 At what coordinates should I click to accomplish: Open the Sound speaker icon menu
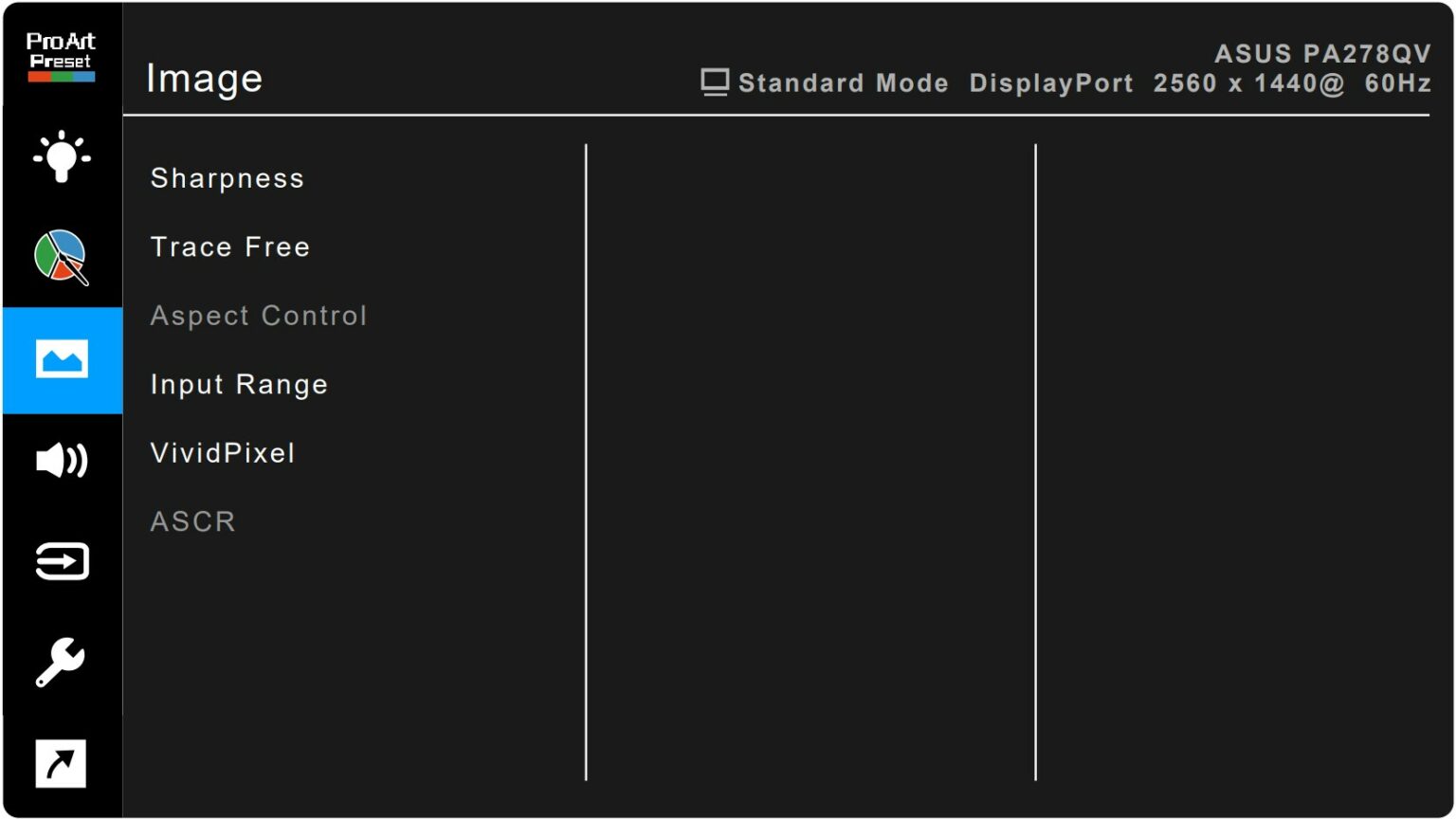(62, 461)
